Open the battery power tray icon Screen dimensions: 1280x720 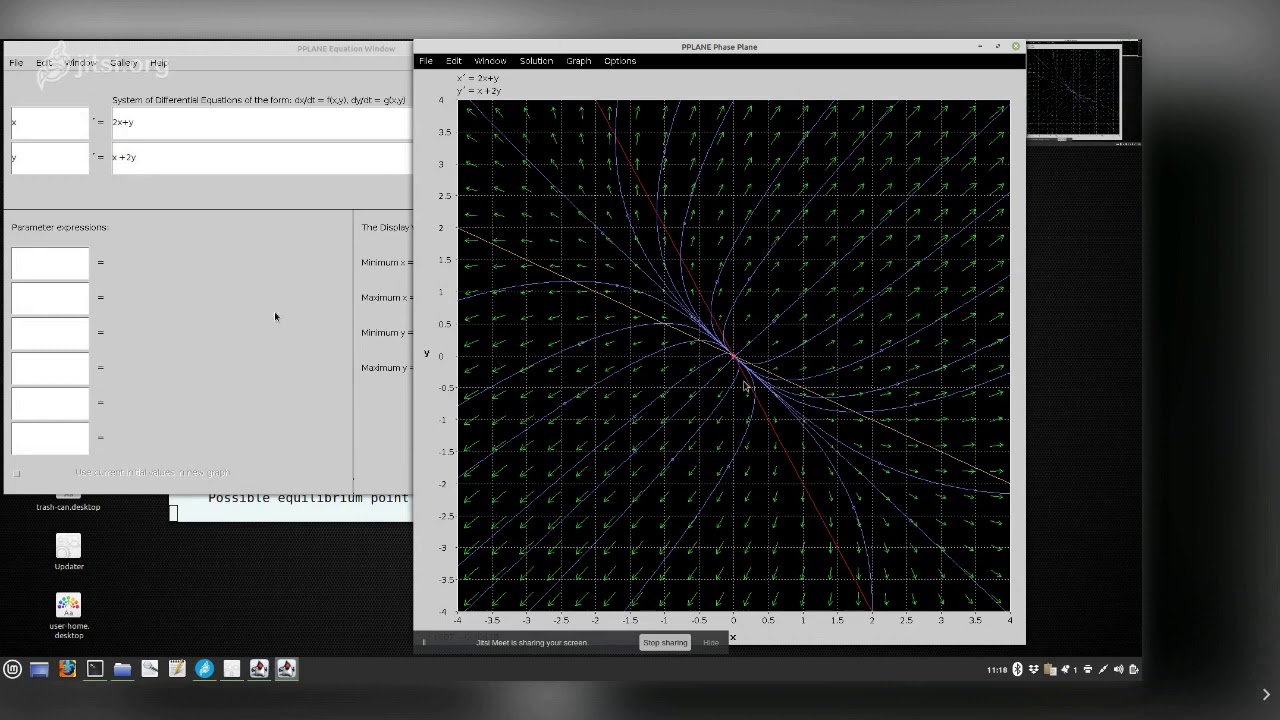[x=1133, y=670]
